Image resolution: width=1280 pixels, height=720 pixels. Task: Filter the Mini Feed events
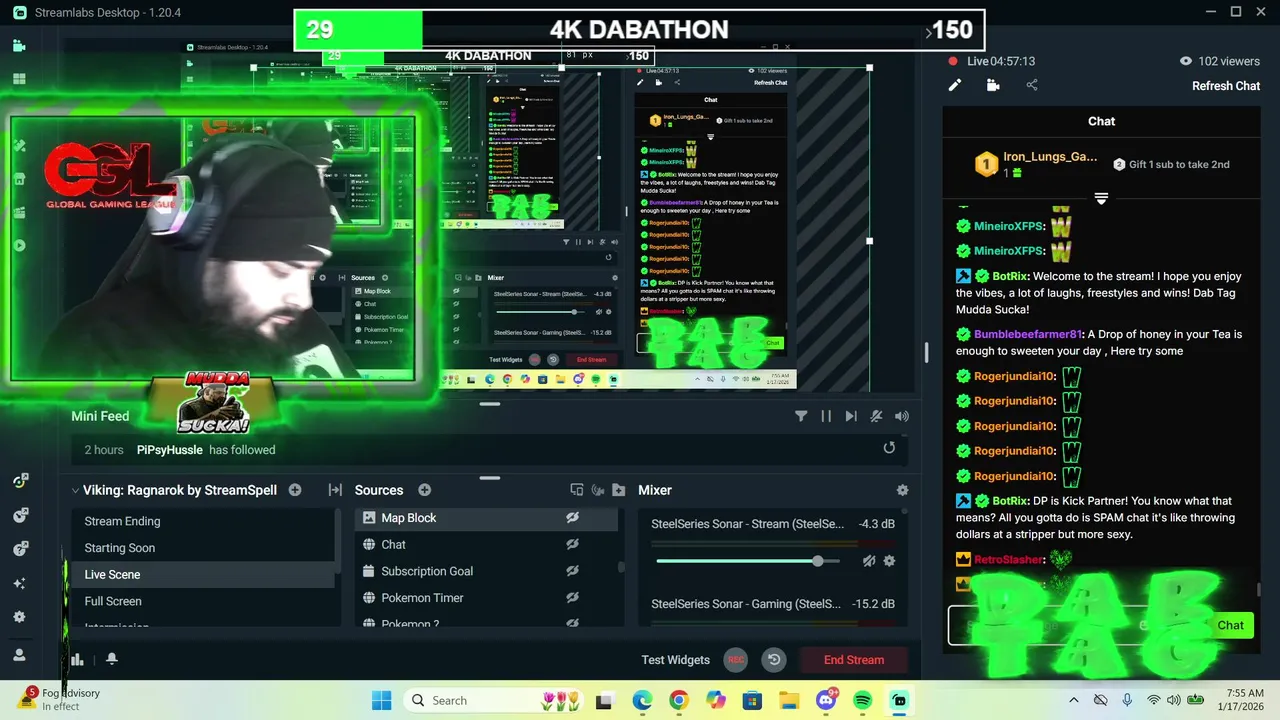[x=801, y=416]
